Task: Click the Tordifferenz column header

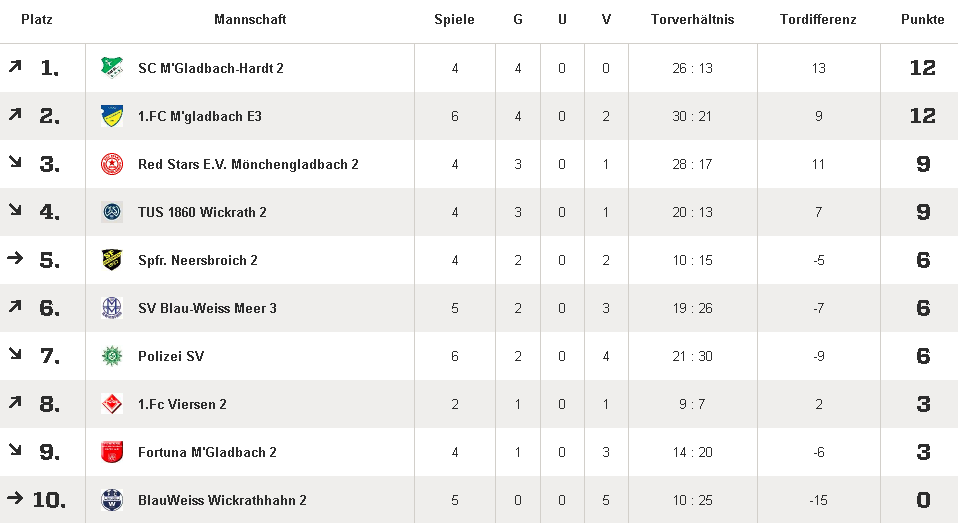Action: click(818, 20)
